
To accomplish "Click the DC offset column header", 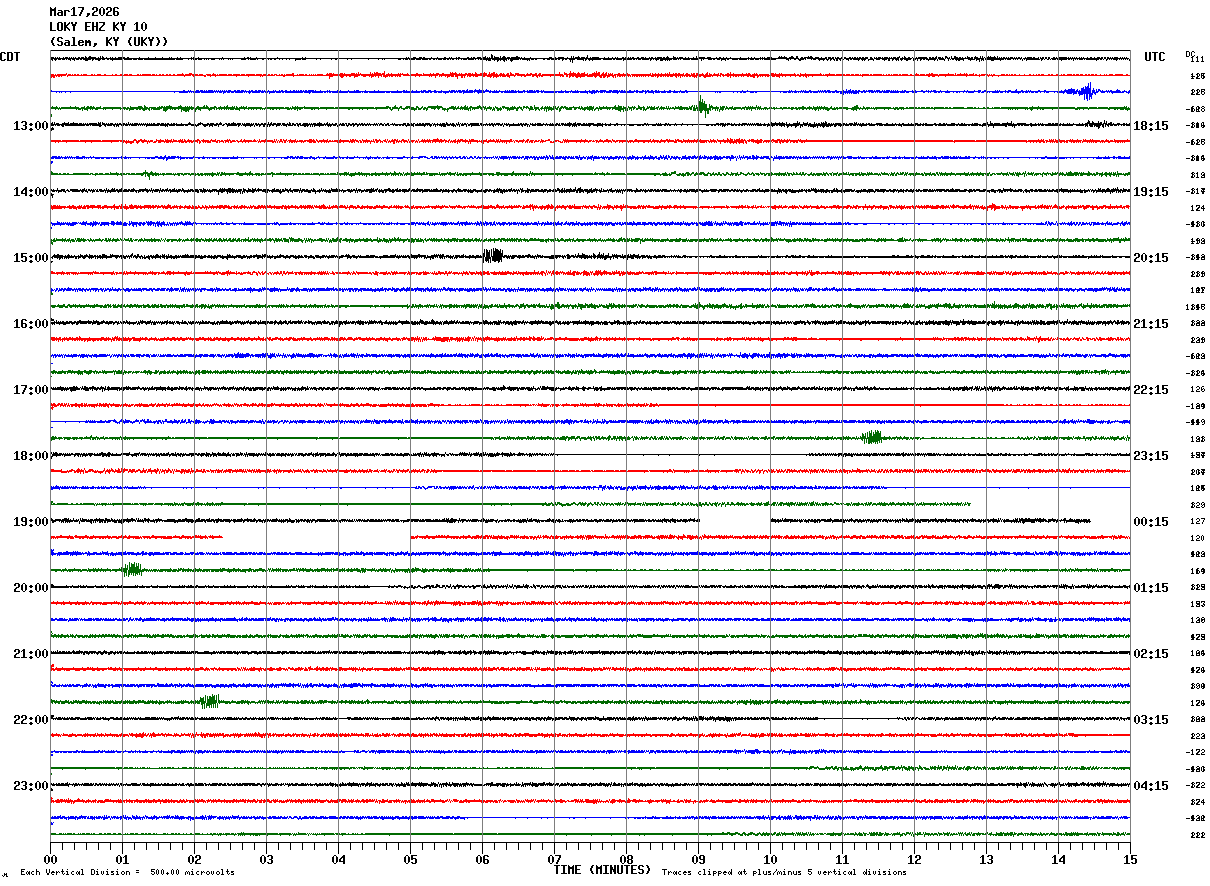I will (x=1190, y=54).
